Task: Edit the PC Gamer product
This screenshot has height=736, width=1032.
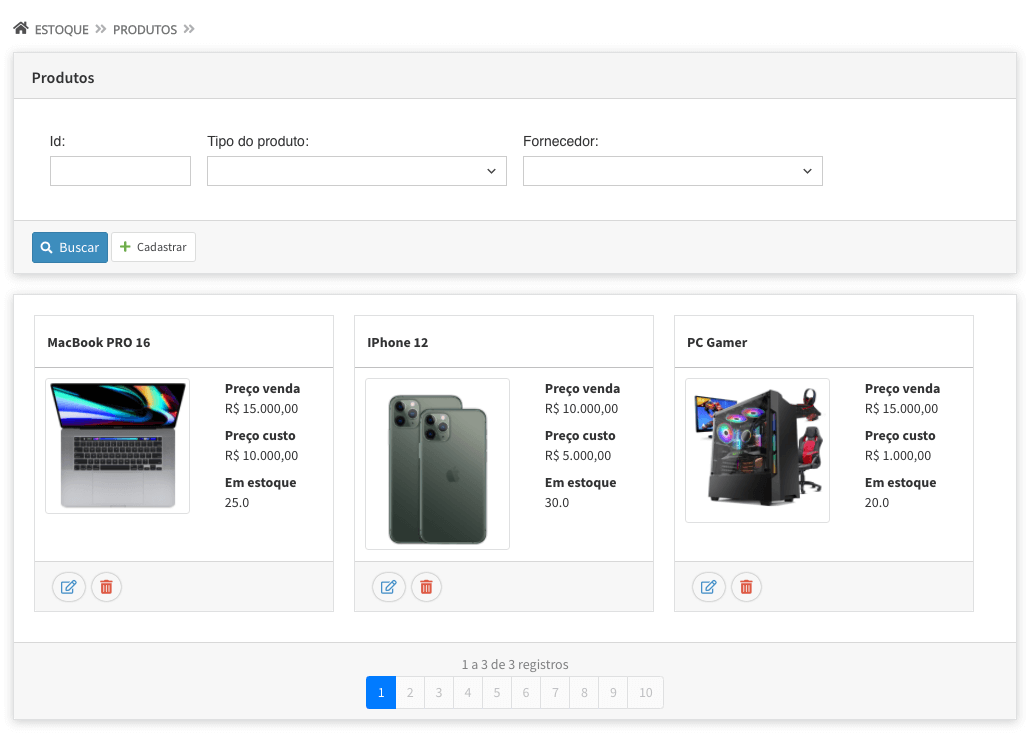Action: click(x=708, y=587)
